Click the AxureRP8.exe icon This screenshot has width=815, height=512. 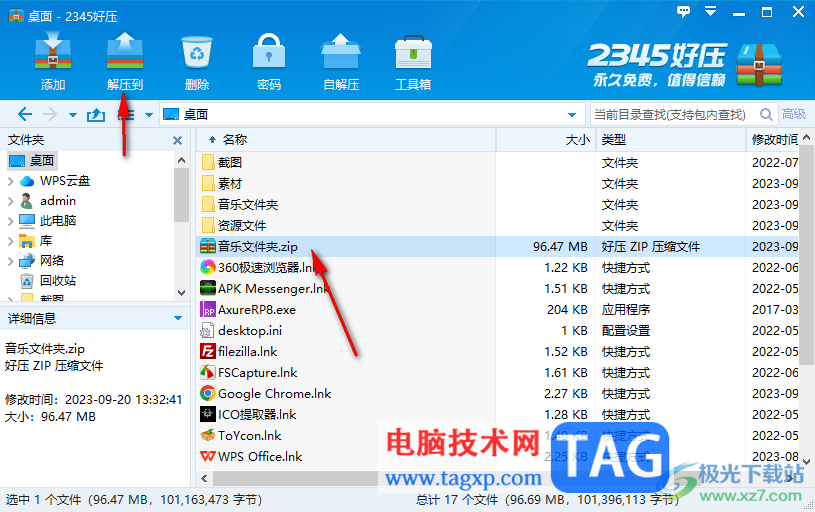pos(208,309)
